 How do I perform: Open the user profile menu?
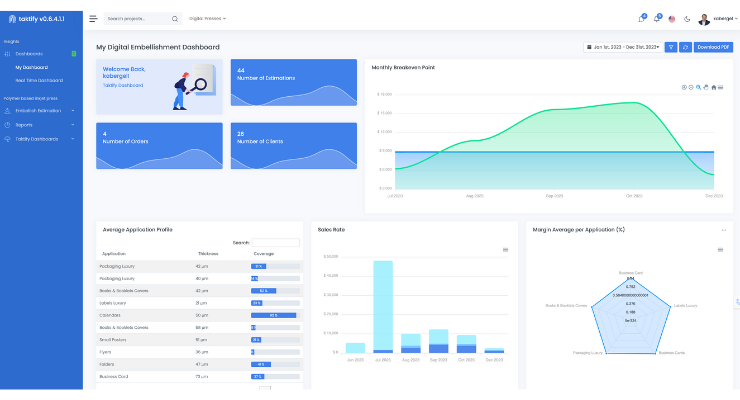(717, 18)
